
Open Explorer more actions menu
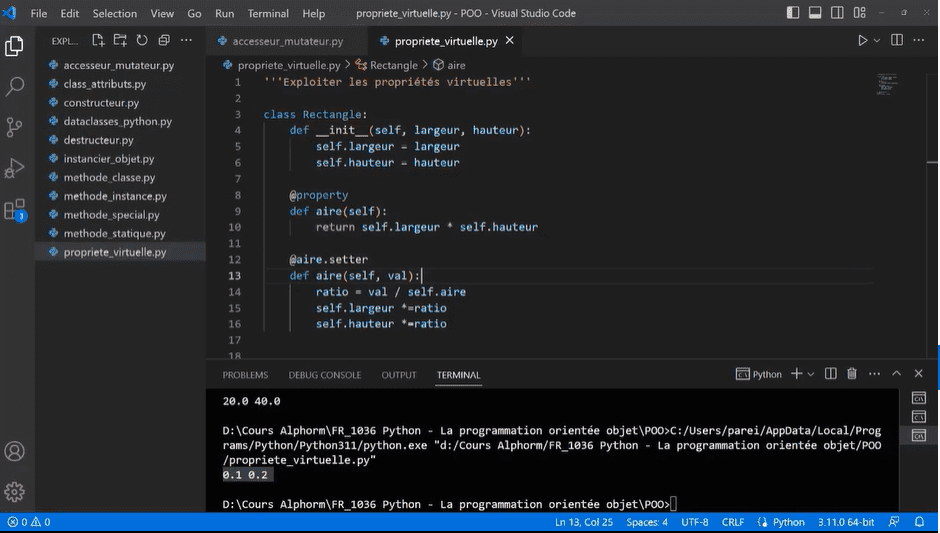[x=186, y=40]
